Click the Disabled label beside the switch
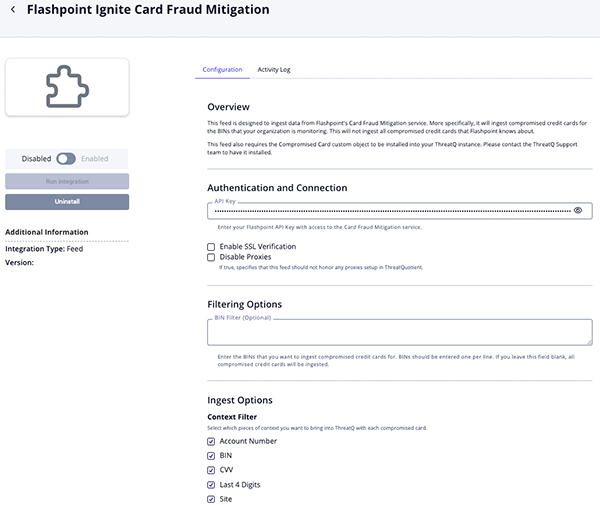Image resolution: width=600 pixels, height=505 pixels. point(37,158)
